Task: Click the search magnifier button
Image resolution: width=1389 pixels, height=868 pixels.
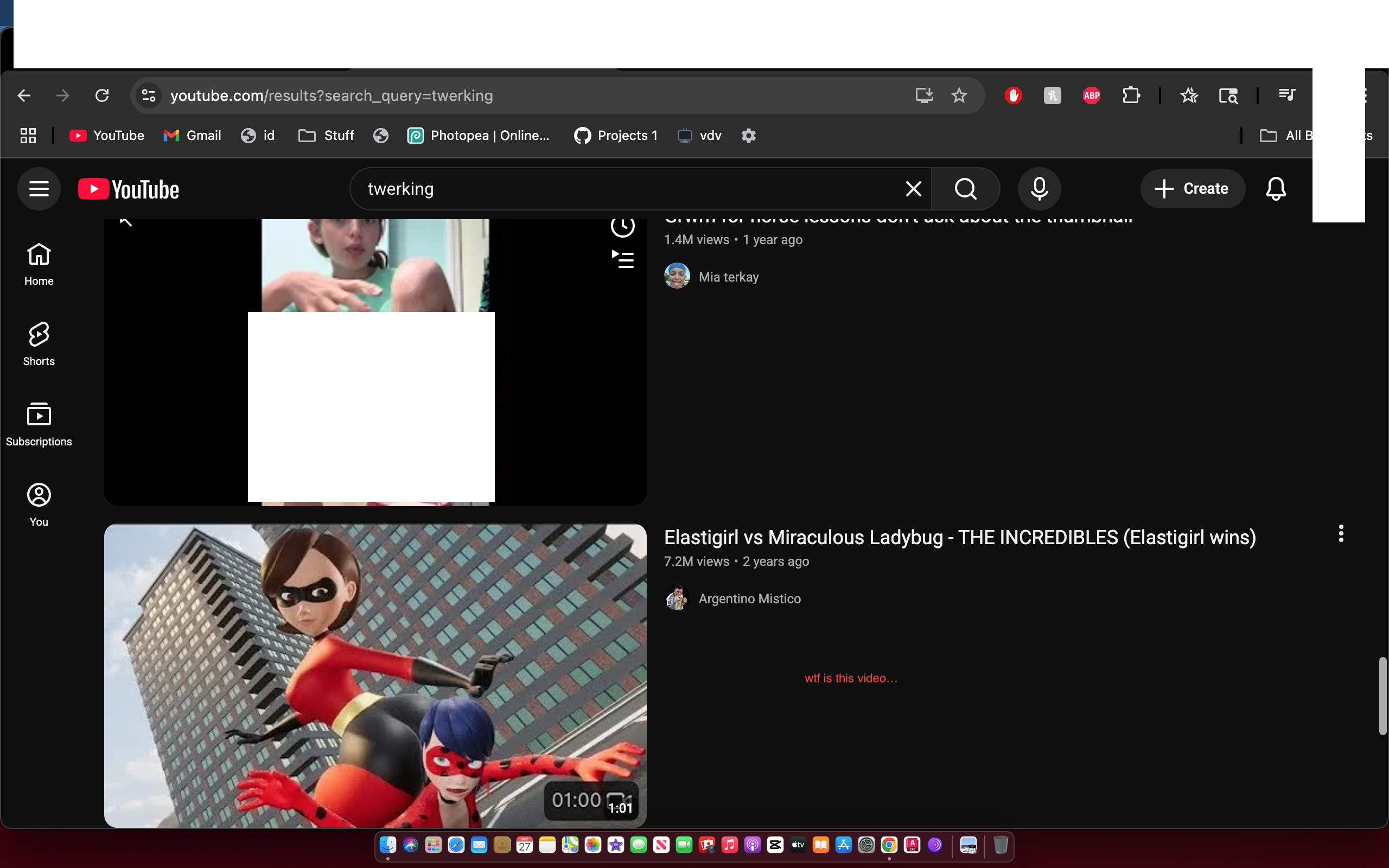Action: point(965,189)
